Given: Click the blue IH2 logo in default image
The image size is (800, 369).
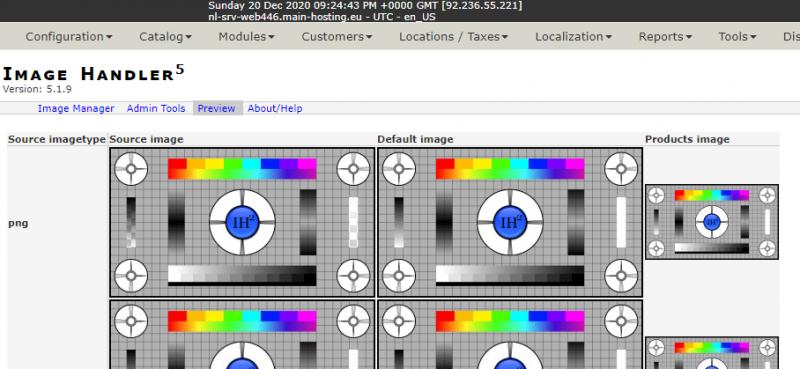Looking at the screenshot, I should pyautogui.click(x=510, y=222).
